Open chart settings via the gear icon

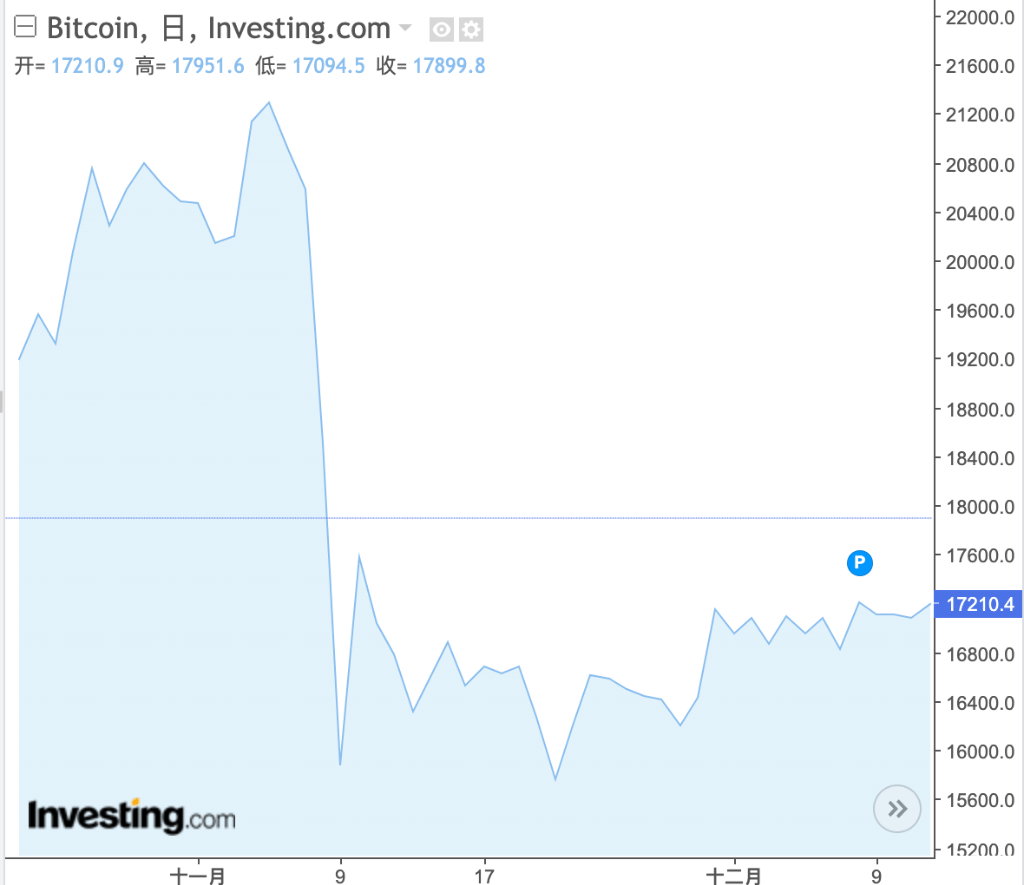point(470,29)
